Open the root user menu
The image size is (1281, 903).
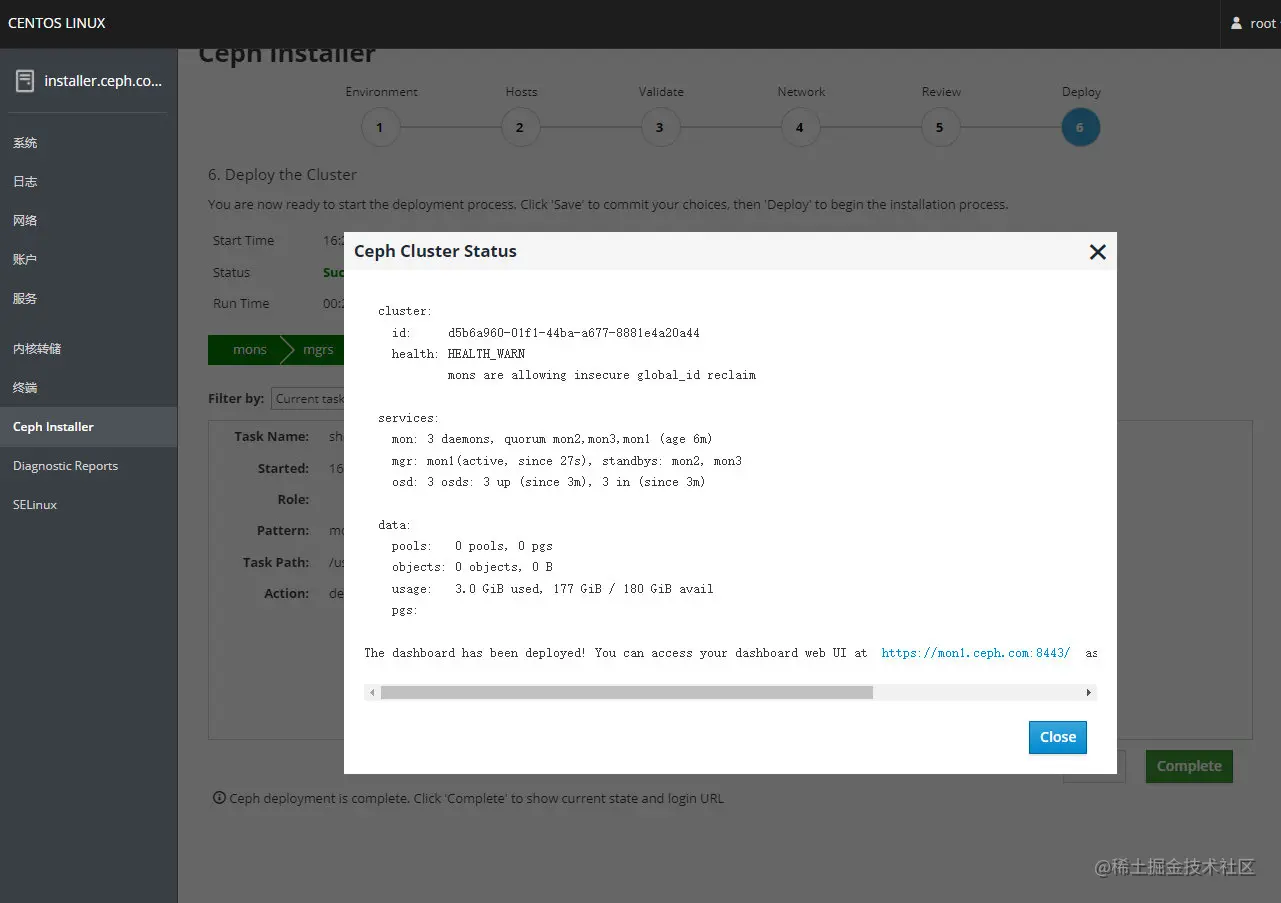coord(1252,23)
